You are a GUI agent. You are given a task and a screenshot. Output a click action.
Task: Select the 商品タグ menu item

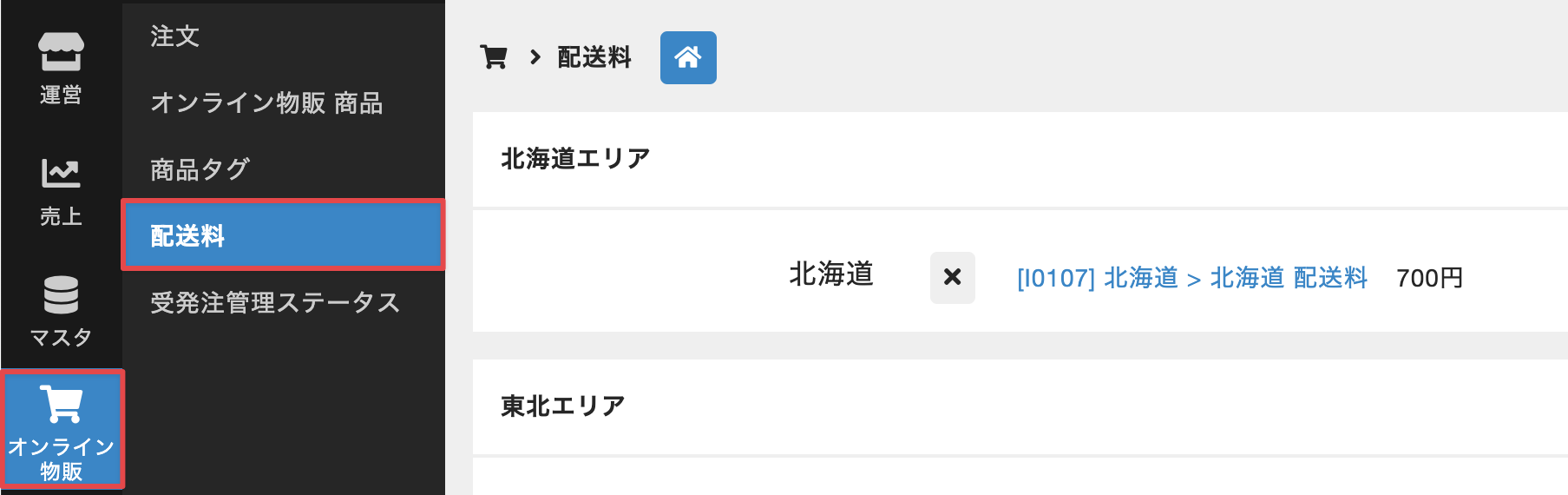pyautogui.click(x=200, y=169)
